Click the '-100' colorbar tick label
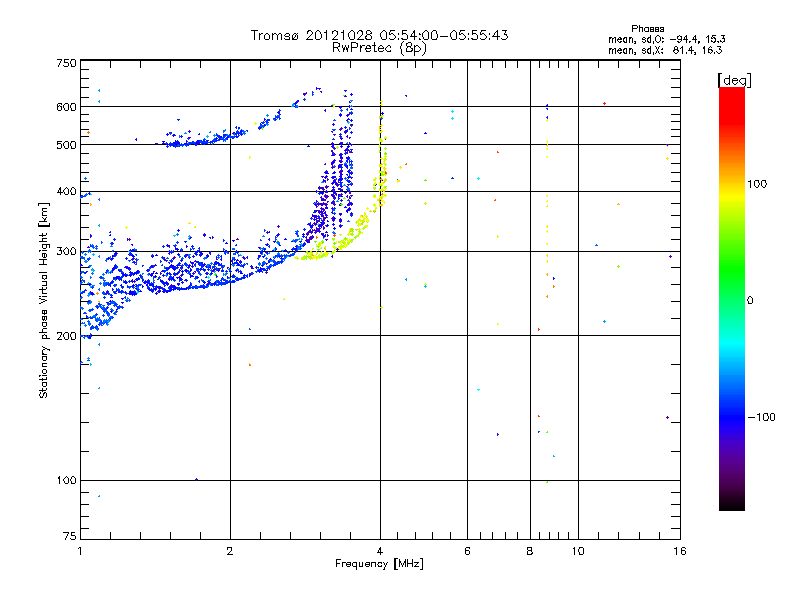Image resolution: width=800 pixels, height=600 pixels. [761, 417]
